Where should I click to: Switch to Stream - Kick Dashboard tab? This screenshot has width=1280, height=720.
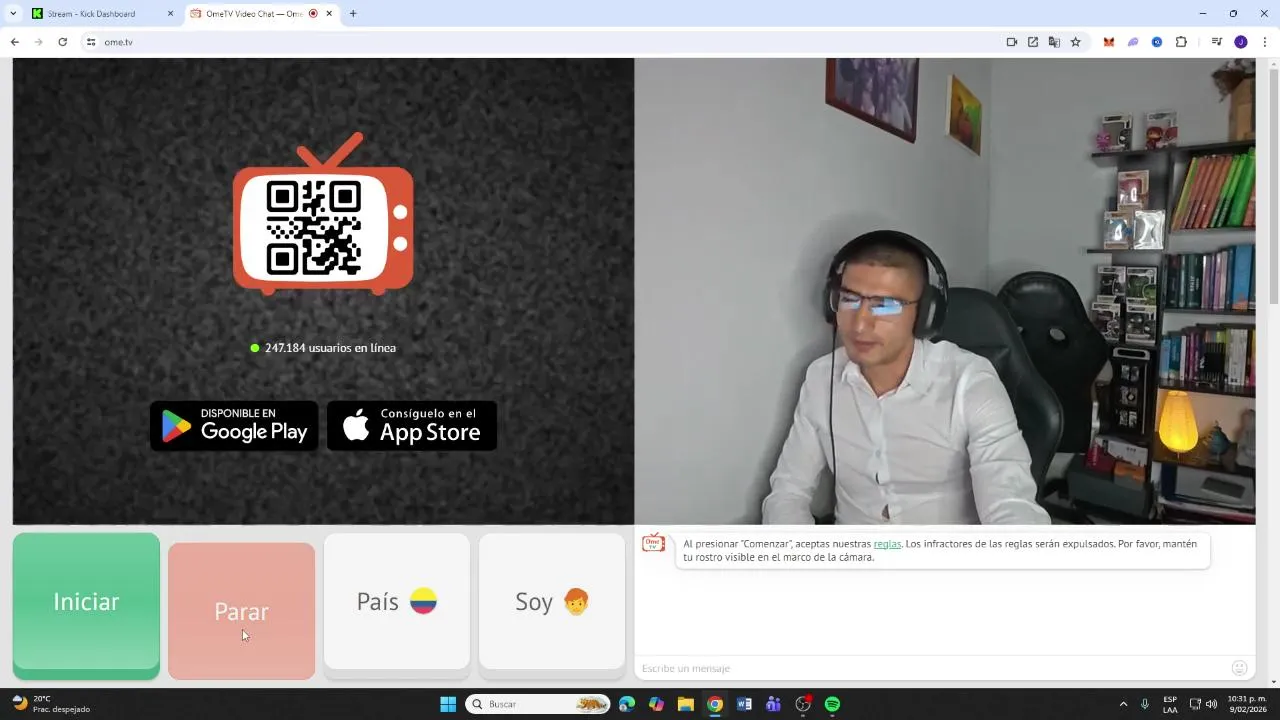pyautogui.click(x=101, y=14)
